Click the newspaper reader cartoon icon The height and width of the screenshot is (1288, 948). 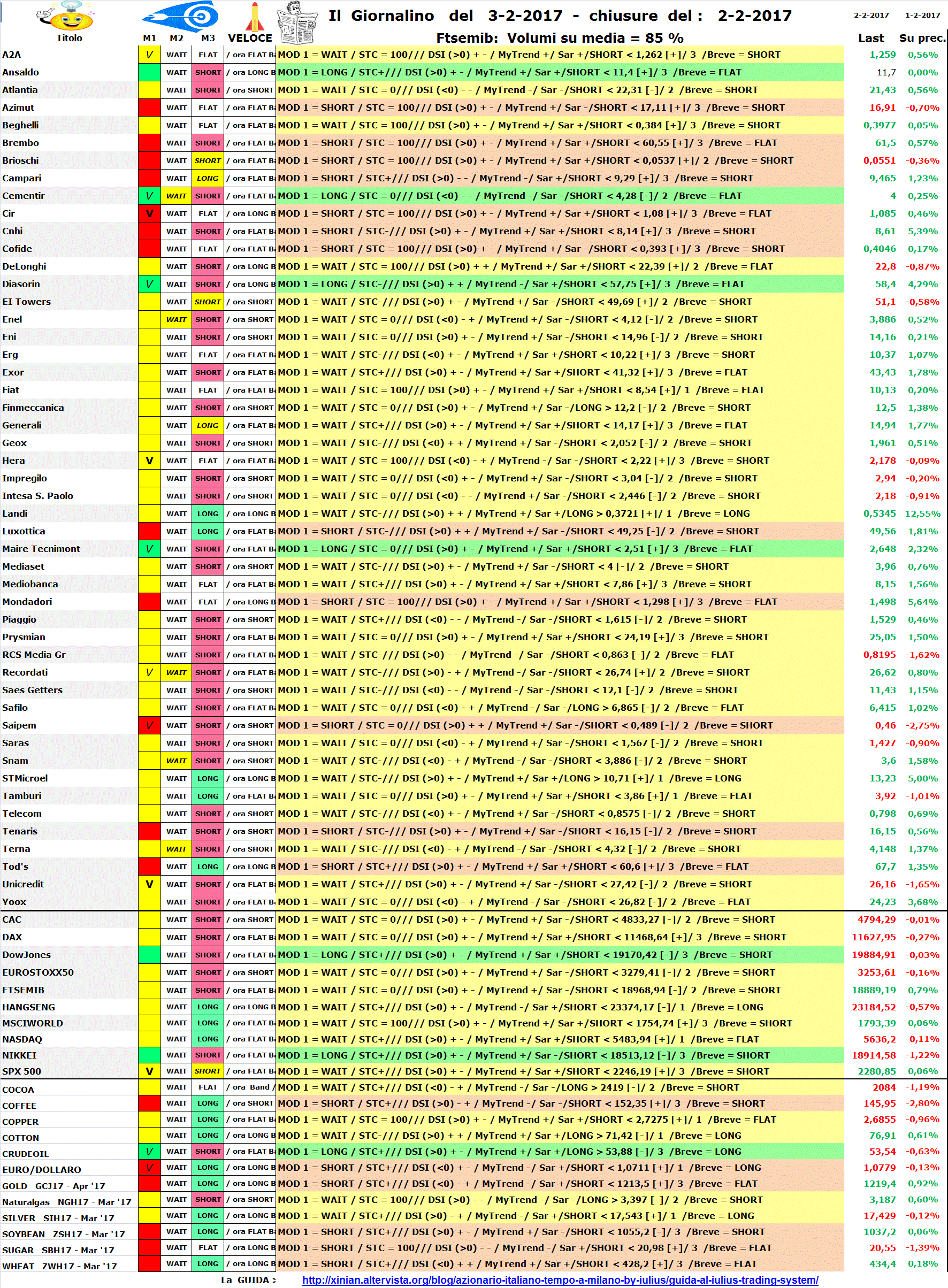pos(298,22)
